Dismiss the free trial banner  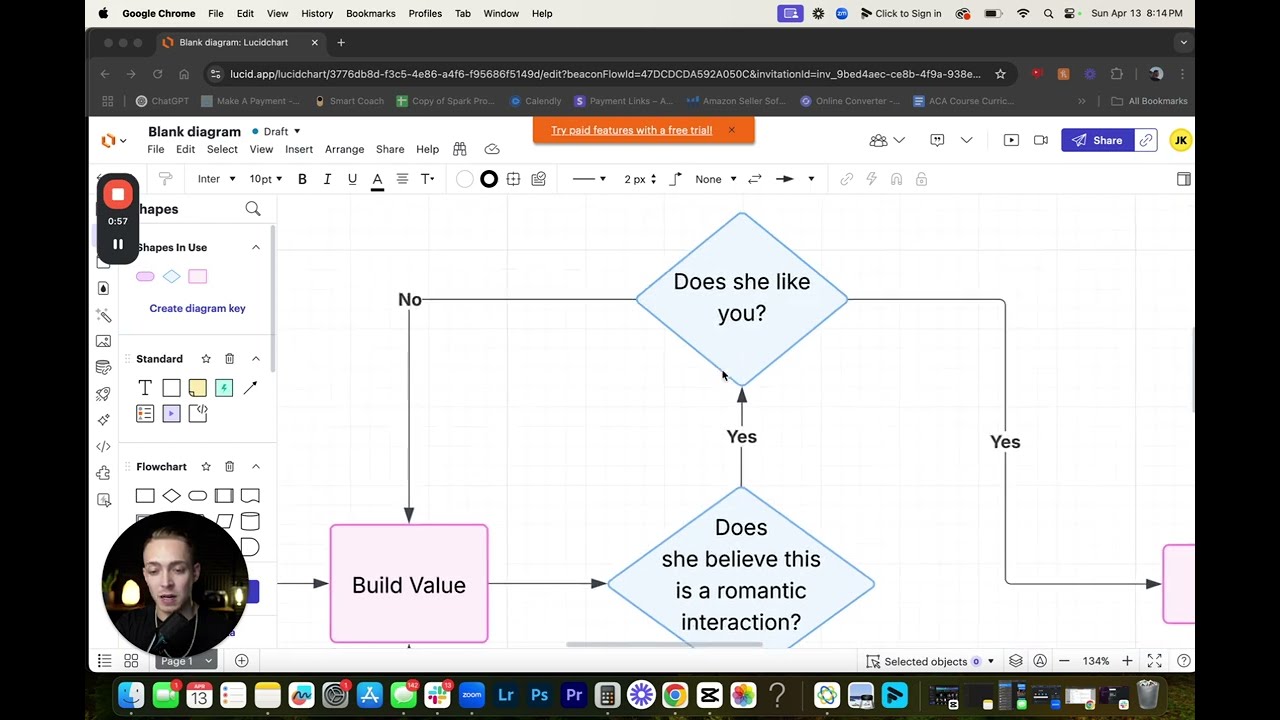(731, 130)
